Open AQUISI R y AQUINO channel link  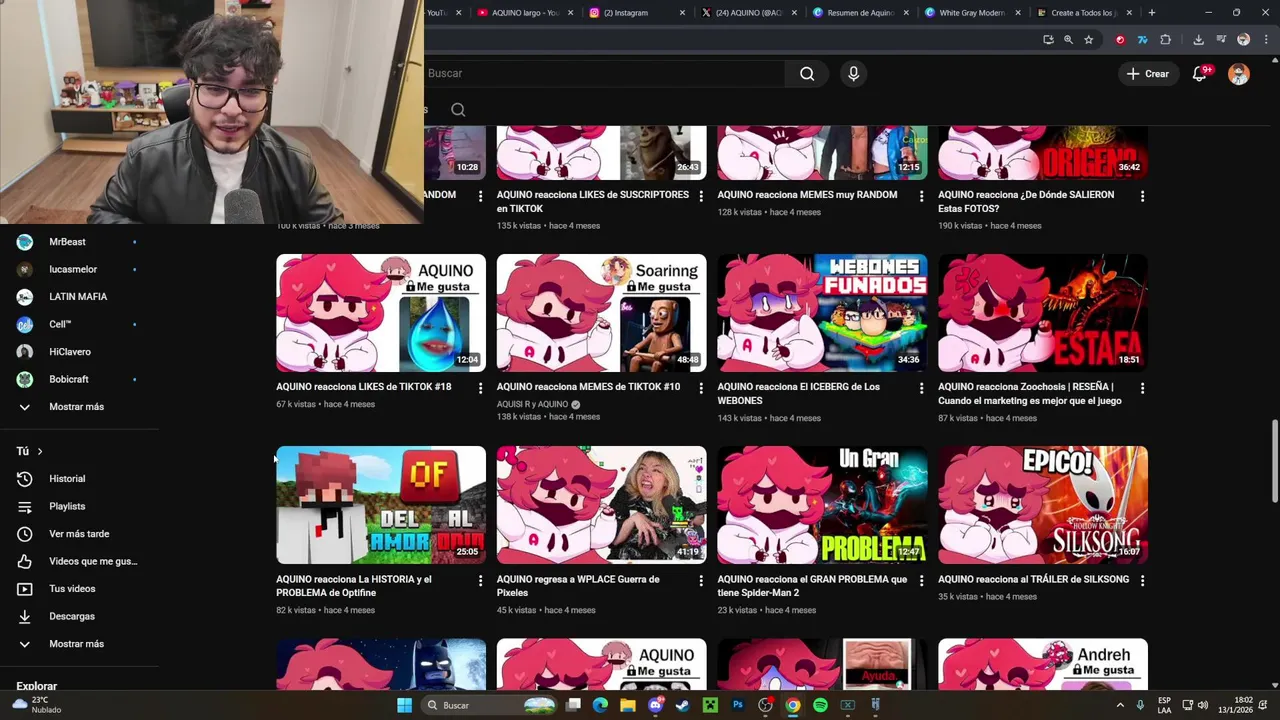coord(532,404)
